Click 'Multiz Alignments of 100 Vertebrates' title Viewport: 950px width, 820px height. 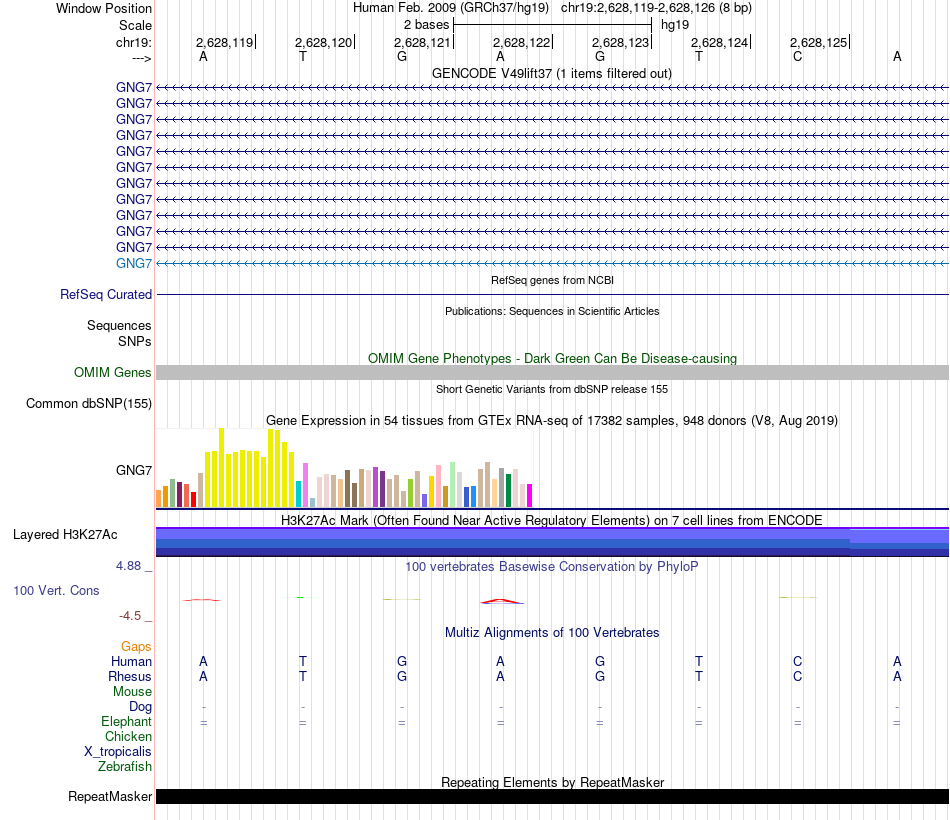coord(552,633)
